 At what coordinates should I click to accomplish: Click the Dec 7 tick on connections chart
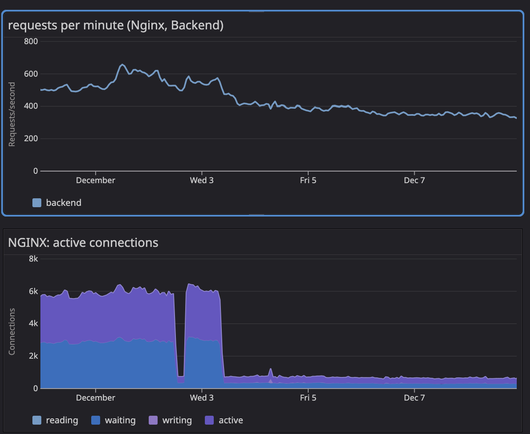click(x=414, y=397)
